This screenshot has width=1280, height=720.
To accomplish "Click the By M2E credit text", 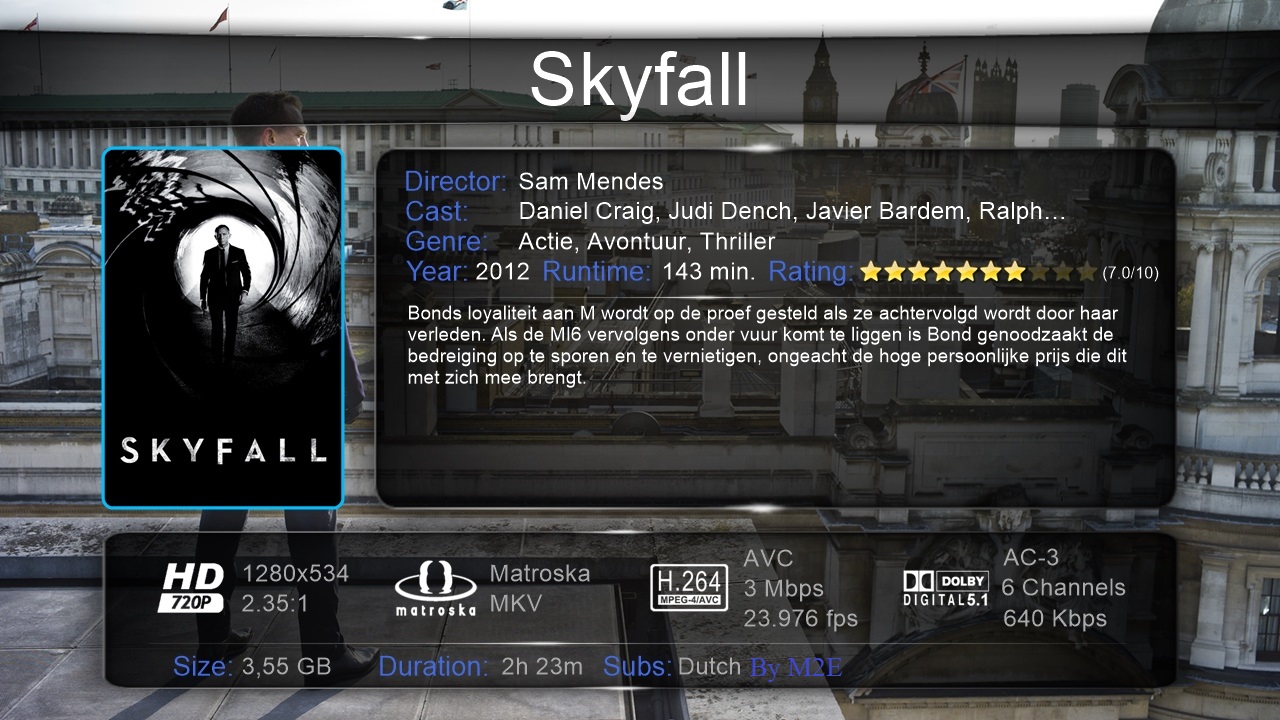I will pyautogui.click(x=796, y=669).
